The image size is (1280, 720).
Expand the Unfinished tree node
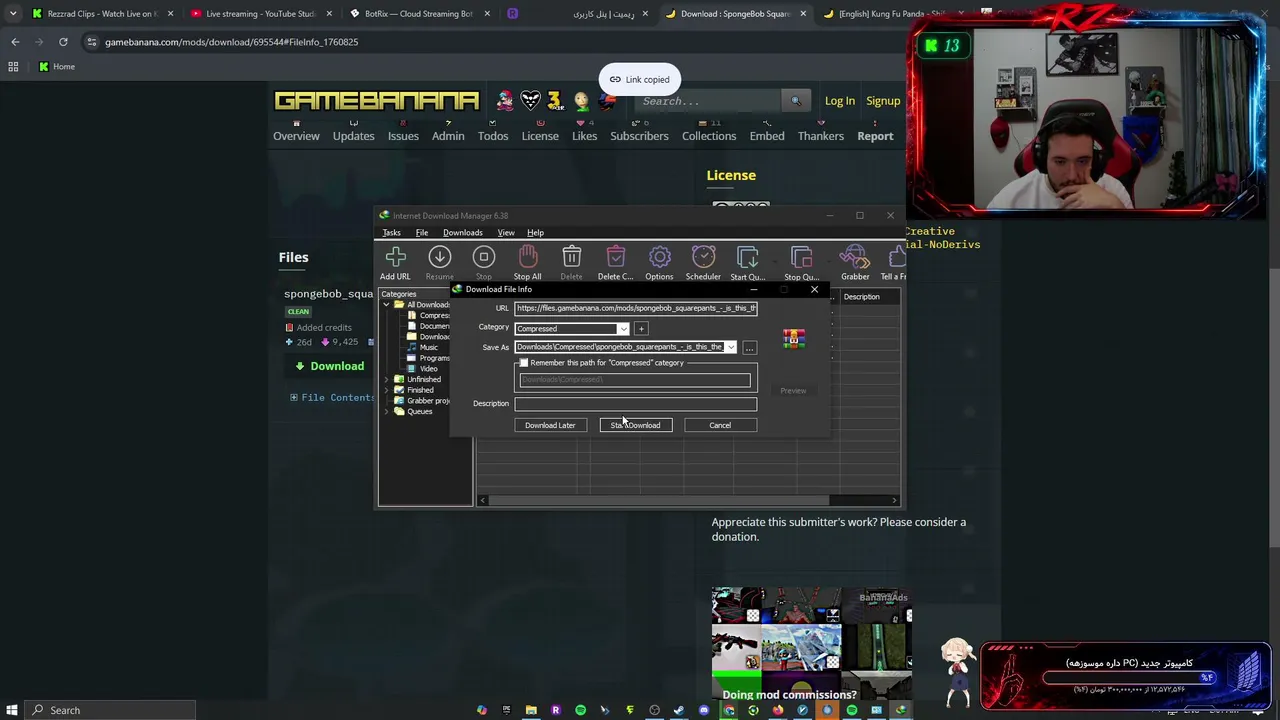point(387,380)
